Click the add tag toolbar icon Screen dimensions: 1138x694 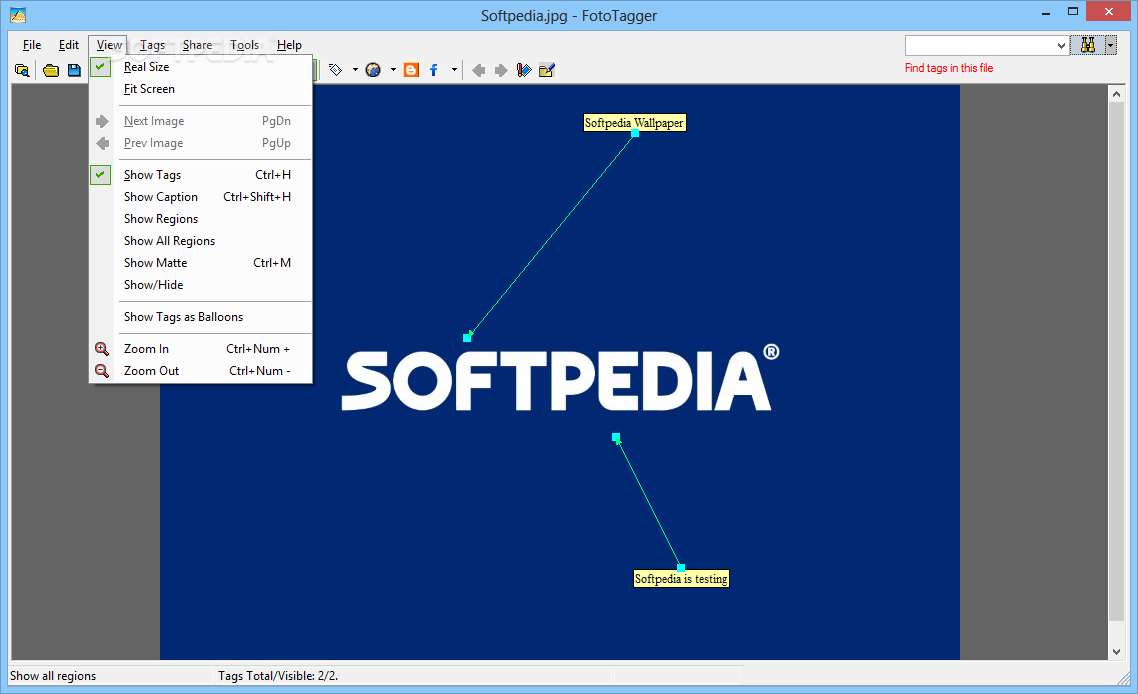click(335, 70)
